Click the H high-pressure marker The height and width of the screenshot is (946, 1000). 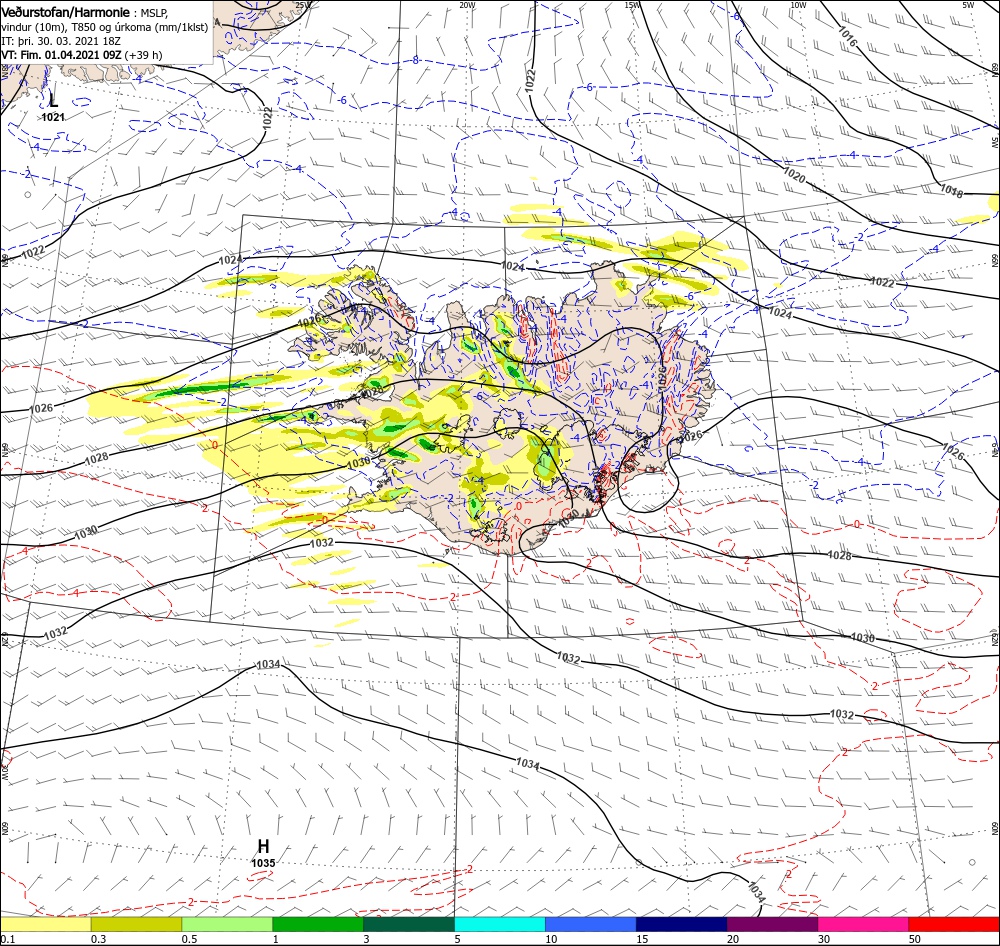tap(263, 846)
